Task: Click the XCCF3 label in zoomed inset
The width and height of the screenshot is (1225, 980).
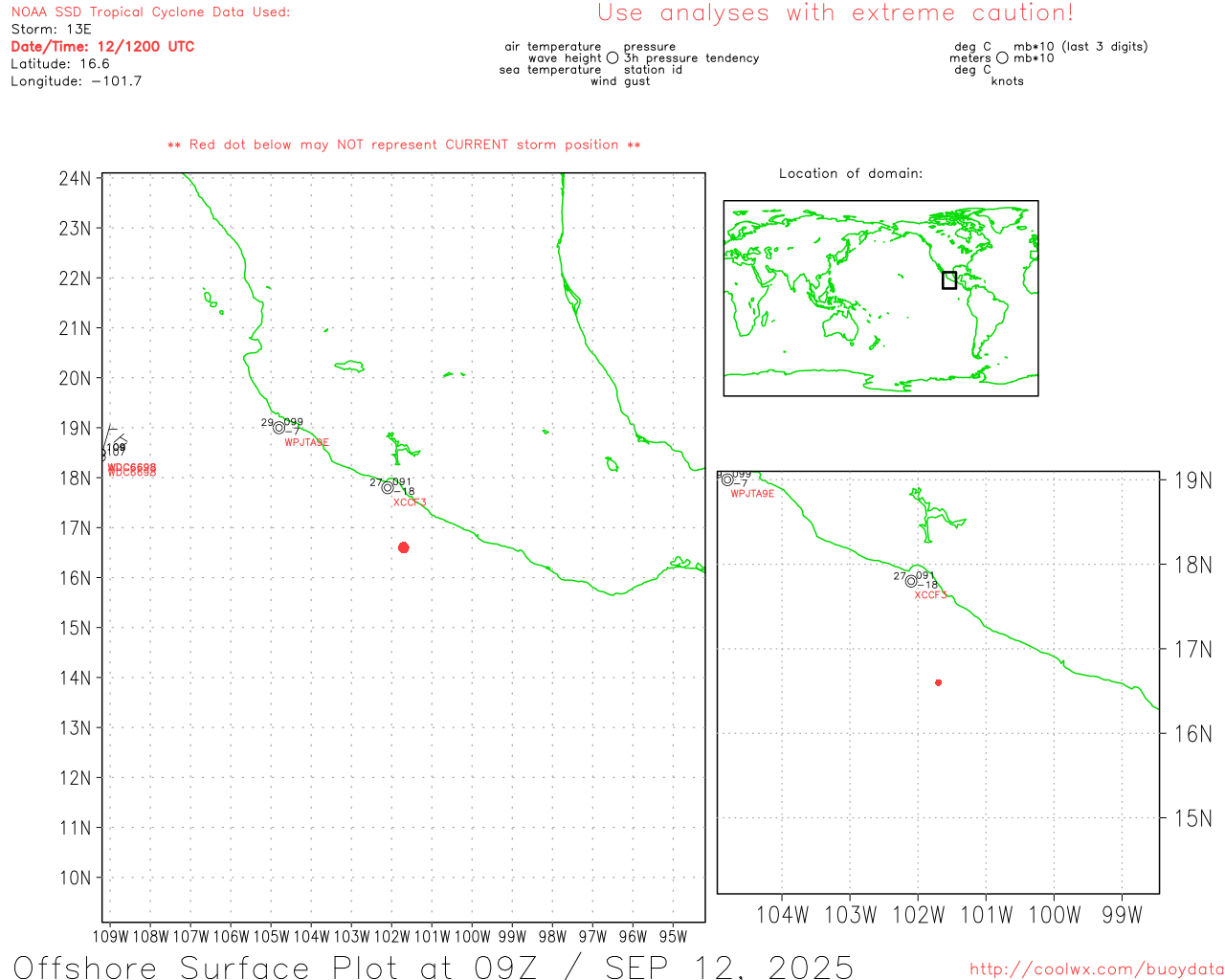Action: pos(930,595)
